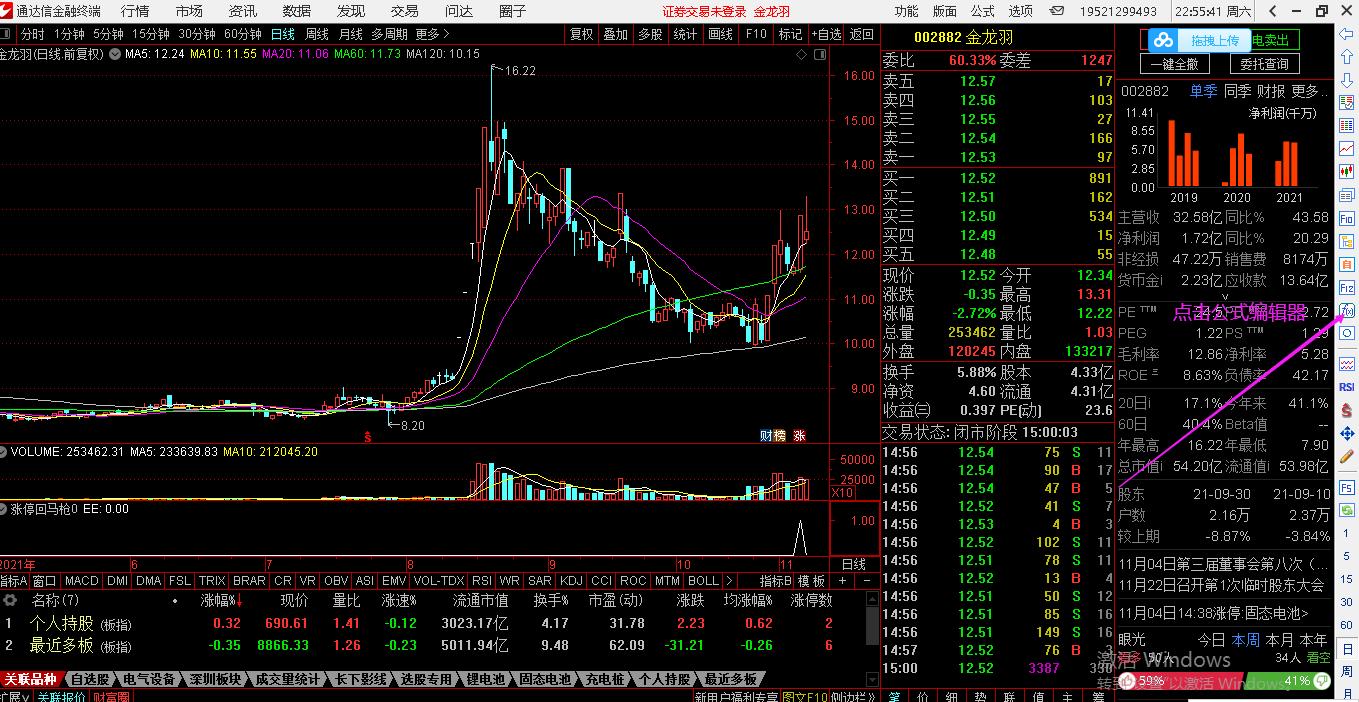Expand the indicator tab list right arrow
Viewport: 1359px width, 702px height.
pyautogui.click(x=728, y=581)
